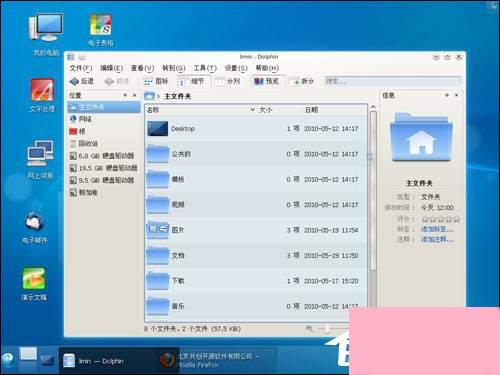Click the 前进 forward toolbar button

117,81
